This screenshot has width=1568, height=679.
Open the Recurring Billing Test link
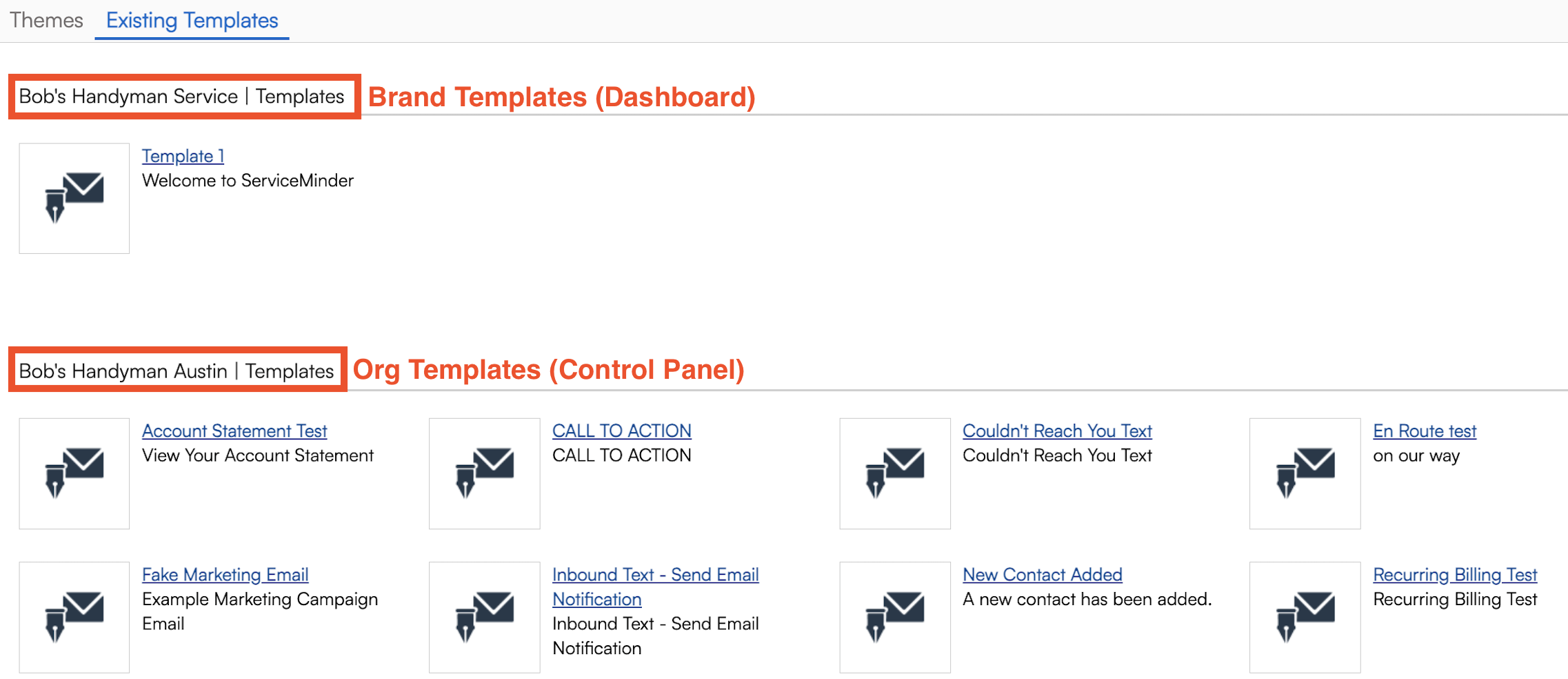click(x=1455, y=575)
